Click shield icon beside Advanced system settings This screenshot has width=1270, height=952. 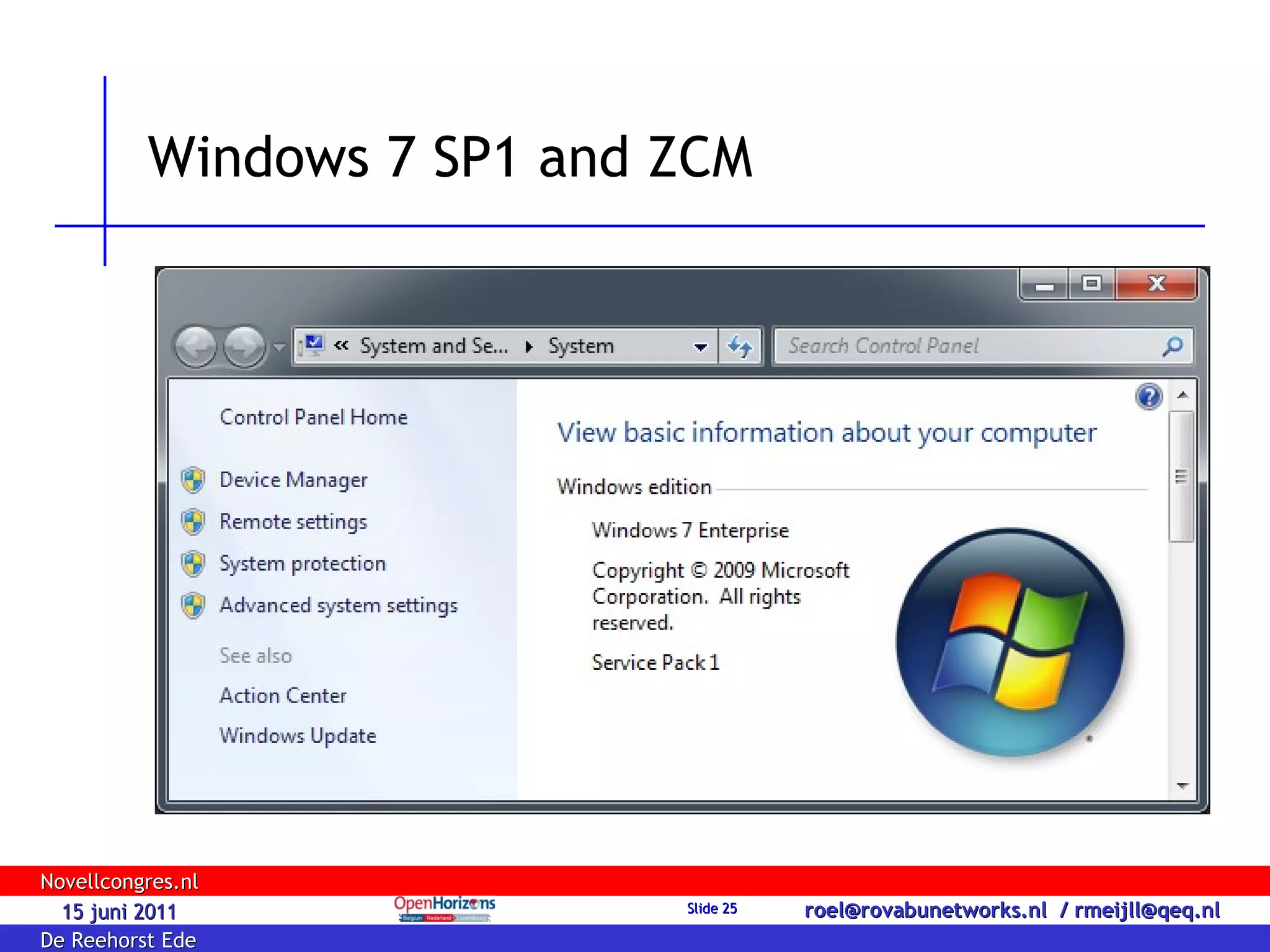pos(193,605)
